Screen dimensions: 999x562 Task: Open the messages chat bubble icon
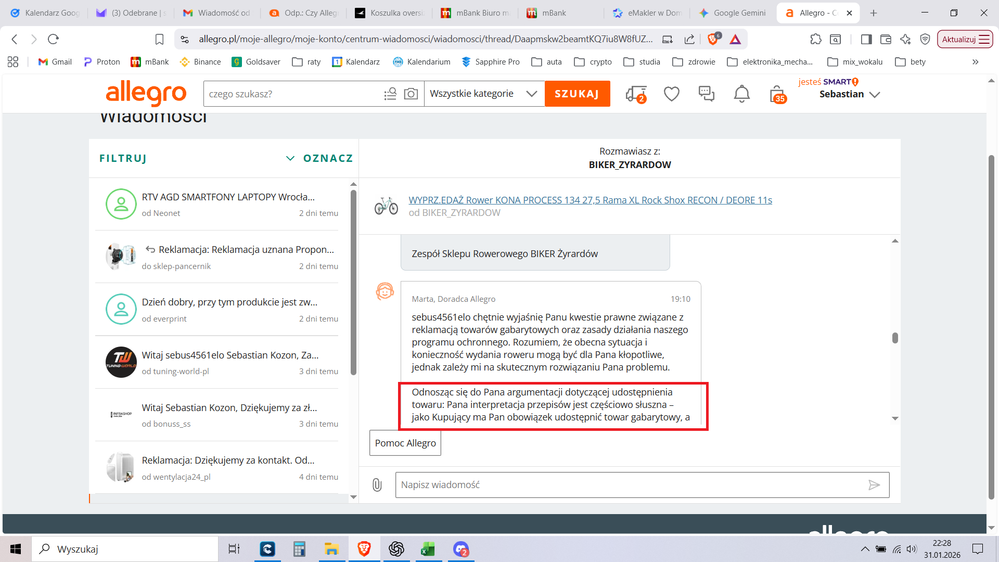[707, 94]
